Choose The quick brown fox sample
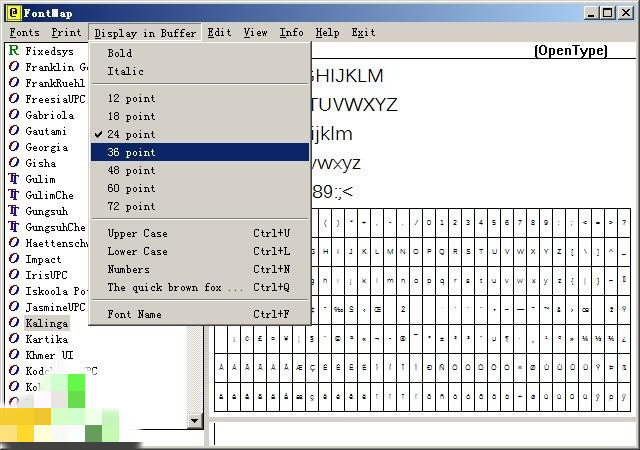640x450 pixels. coord(200,287)
